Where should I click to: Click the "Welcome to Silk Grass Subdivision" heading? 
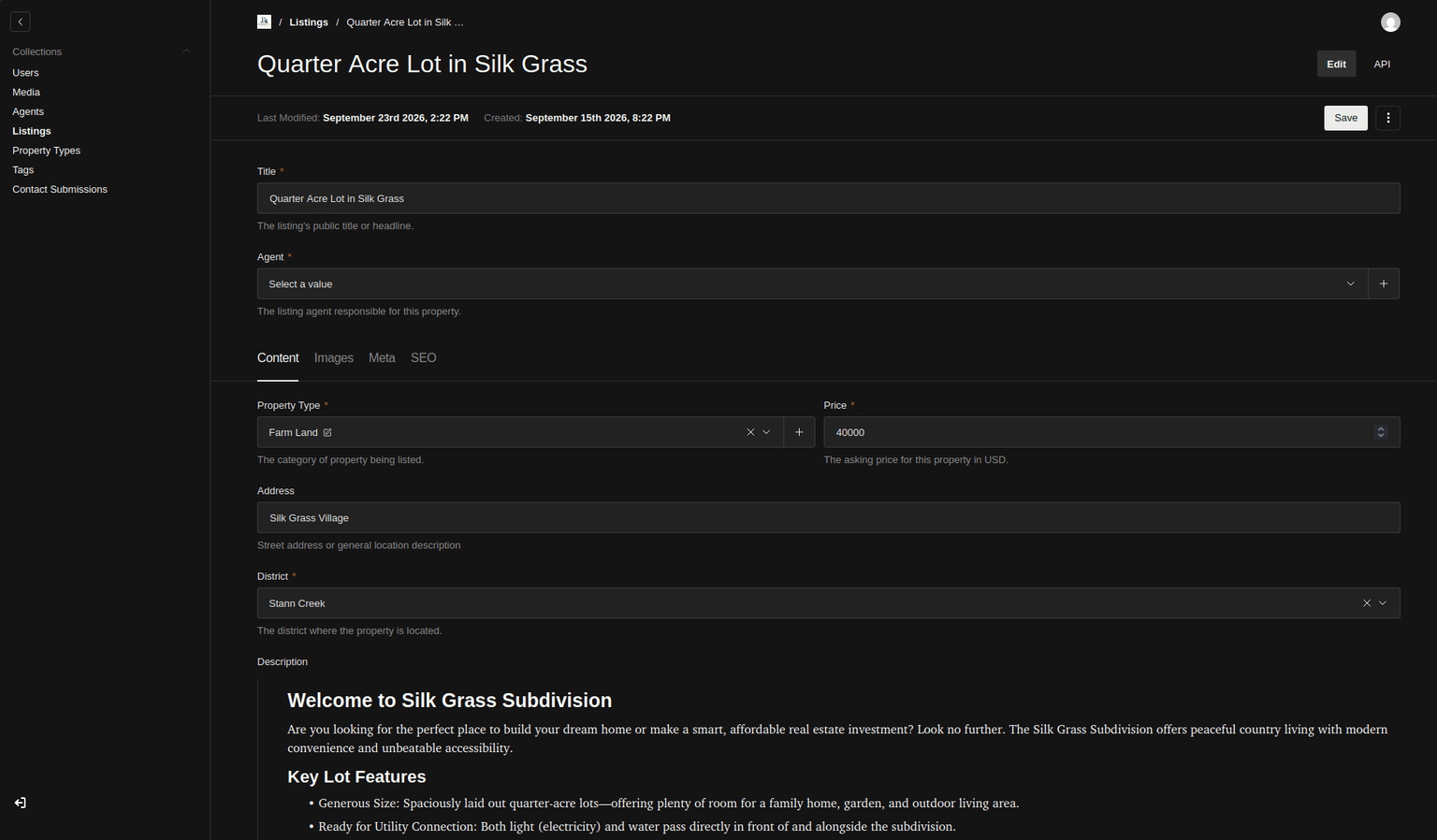coord(450,701)
